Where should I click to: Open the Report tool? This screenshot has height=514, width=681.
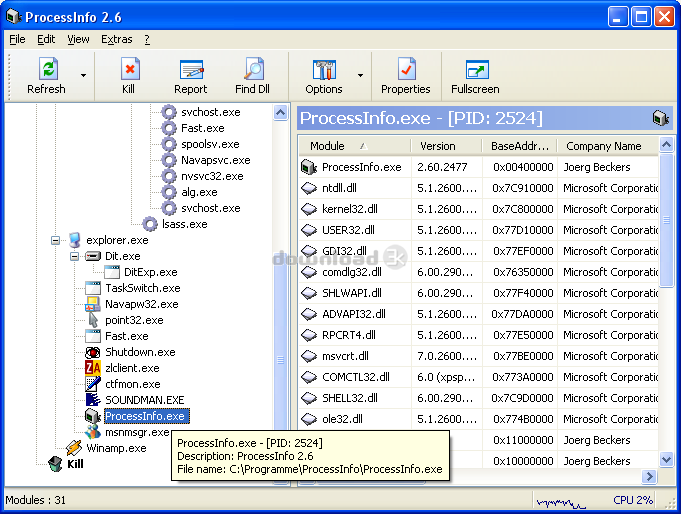click(x=192, y=70)
